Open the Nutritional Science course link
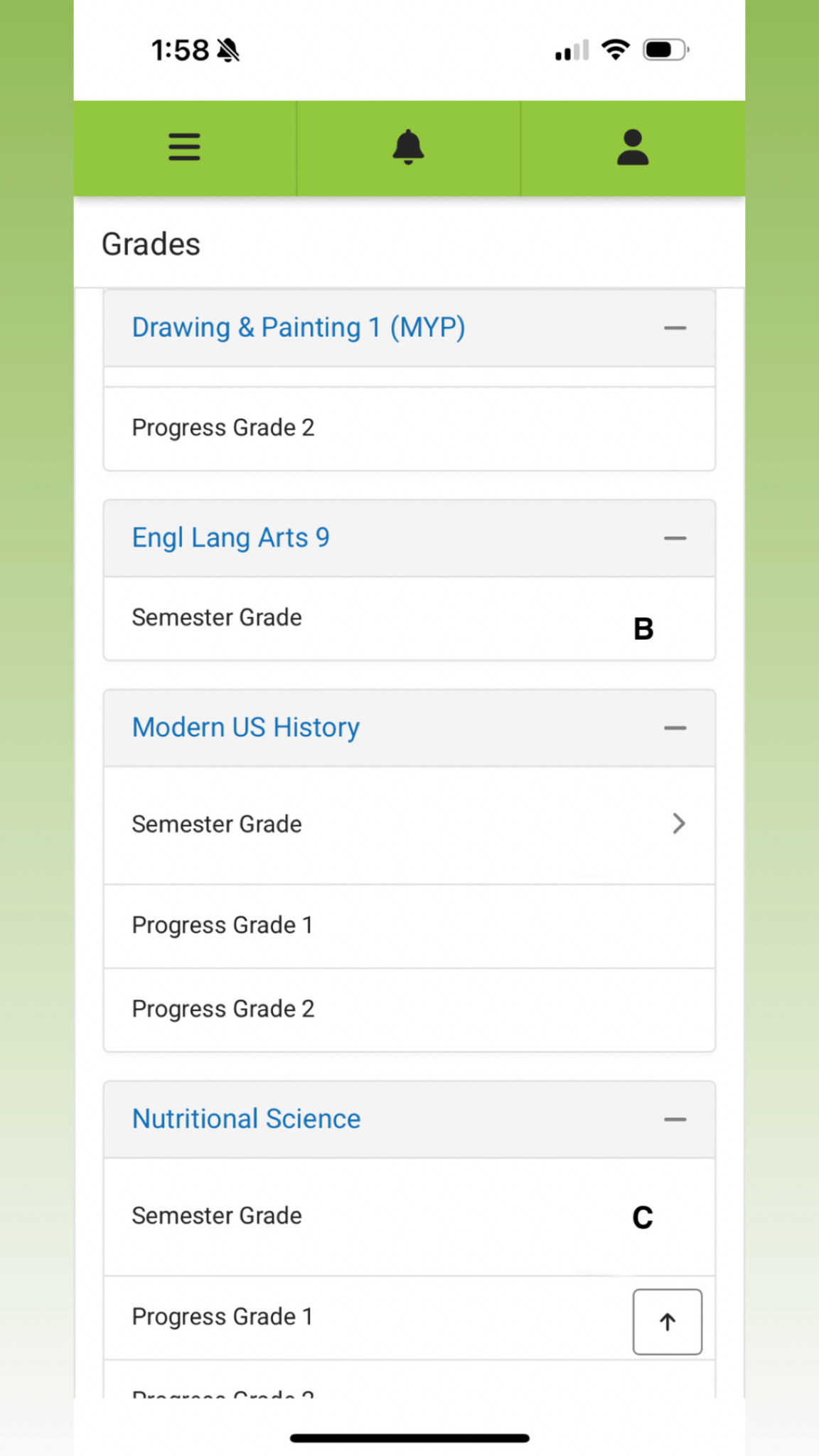 pos(246,1119)
